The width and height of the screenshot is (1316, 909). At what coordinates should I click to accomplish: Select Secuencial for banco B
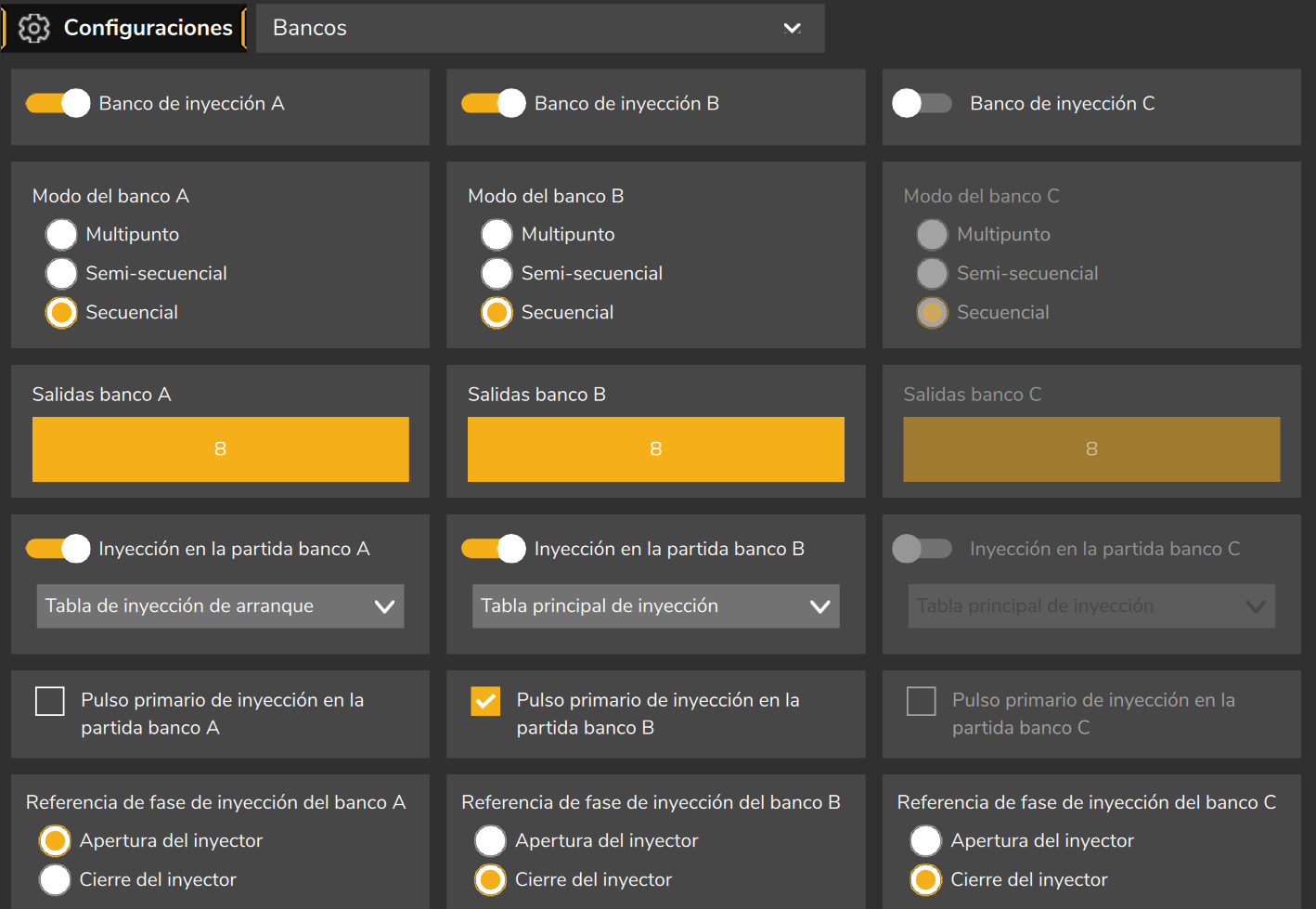[x=497, y=313]
